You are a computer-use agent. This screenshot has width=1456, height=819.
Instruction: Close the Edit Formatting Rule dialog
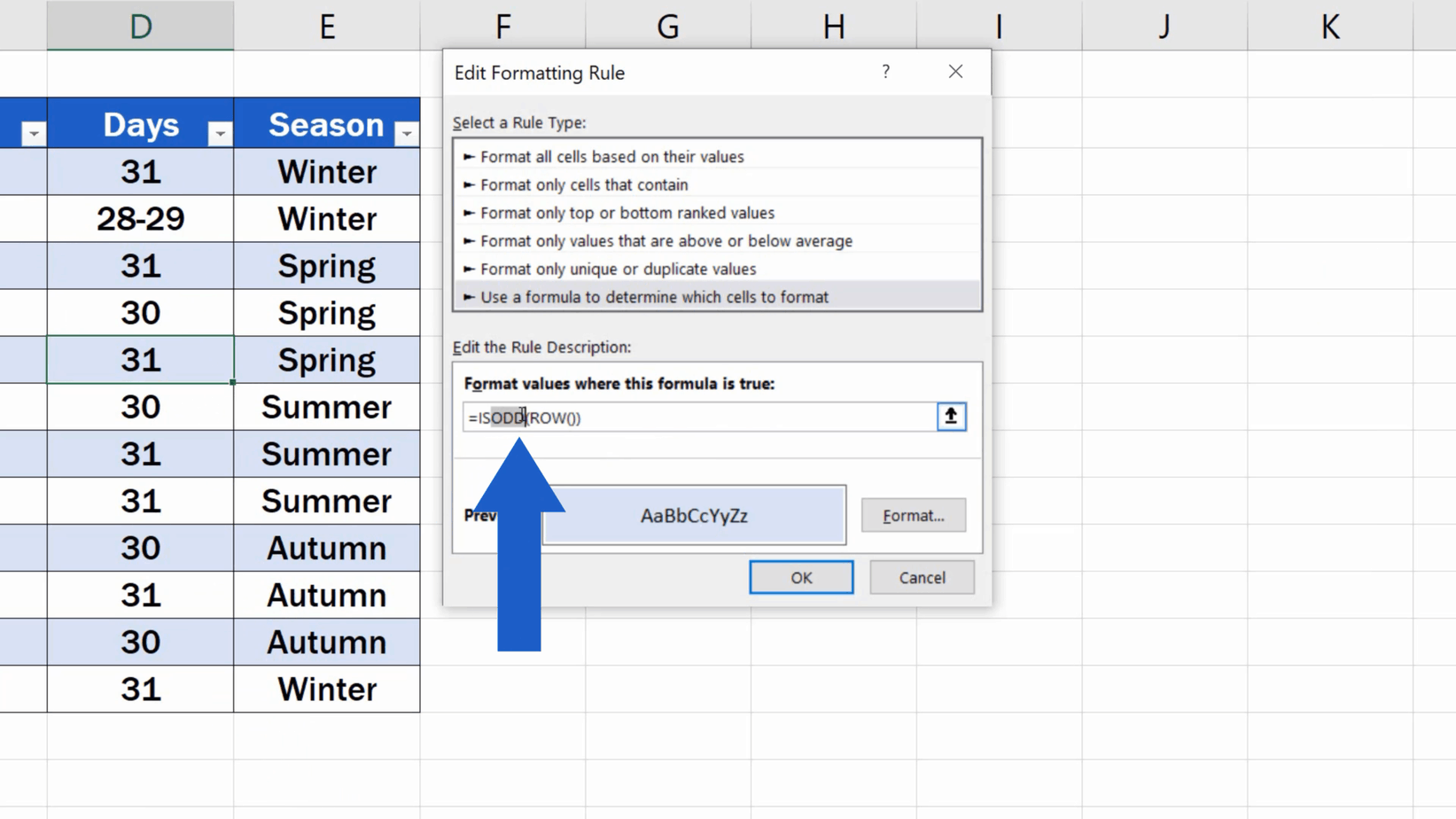tap(955, 71)
